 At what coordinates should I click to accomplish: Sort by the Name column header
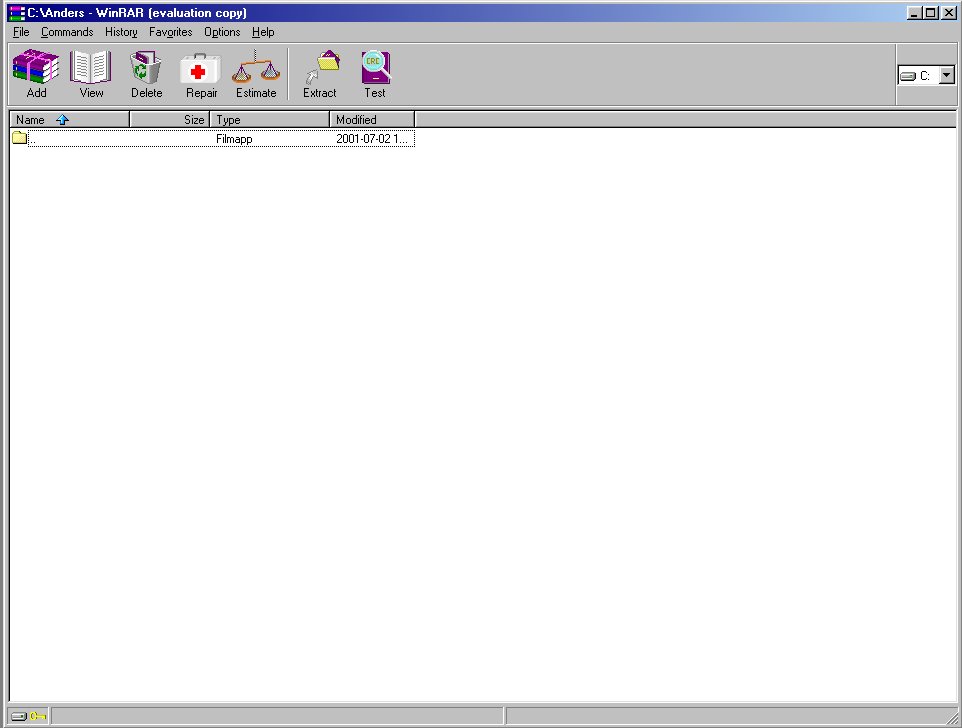(x=69, y=120)
